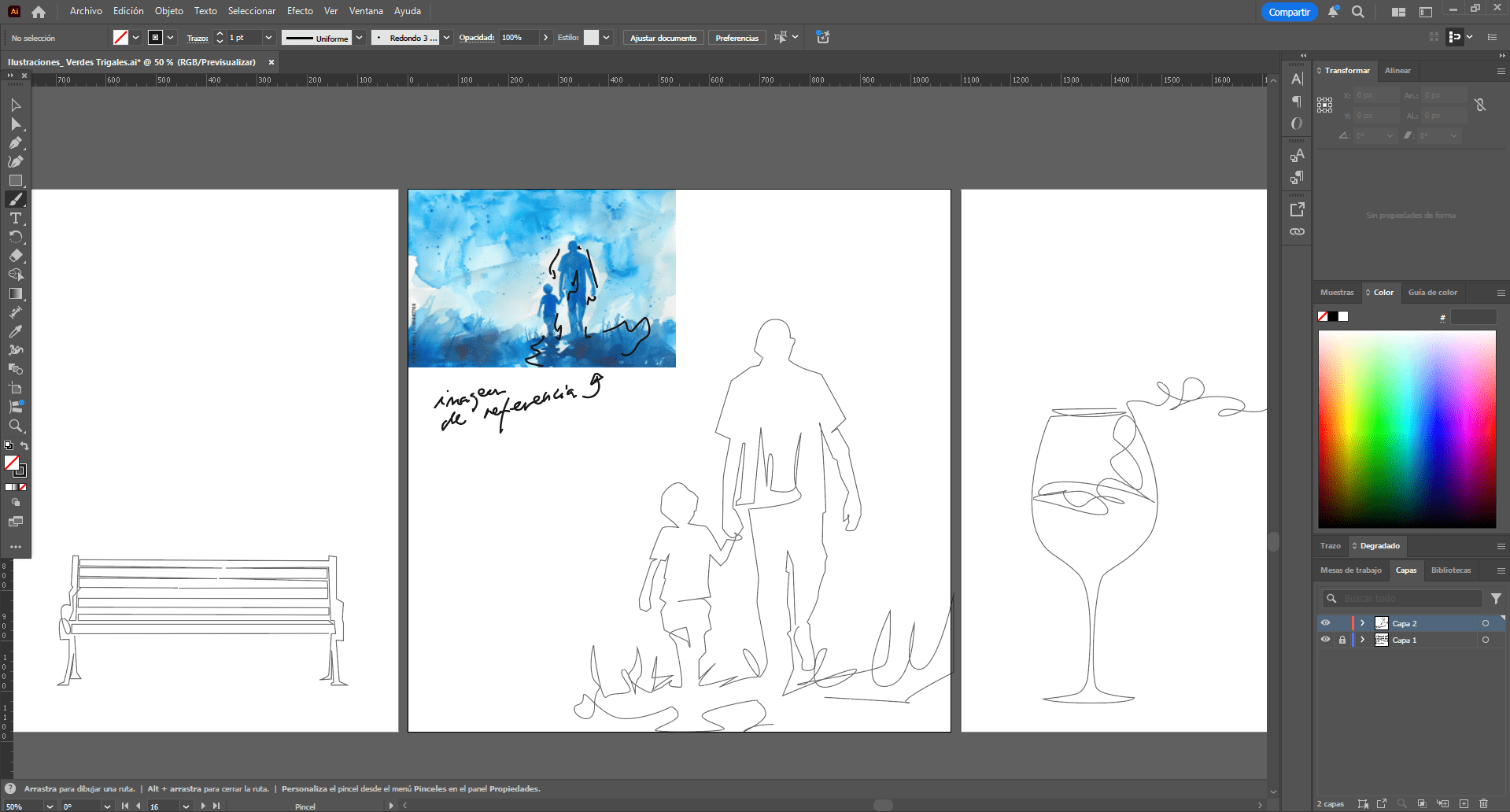
Task: Open the search icon in title bar
Action: tap(1358, 12)
